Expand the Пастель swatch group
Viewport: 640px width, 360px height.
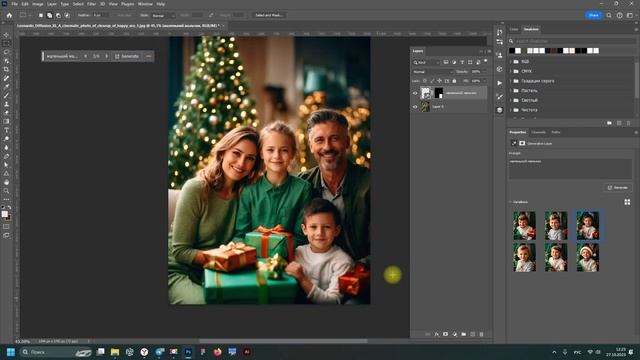[x=511, y=90]
